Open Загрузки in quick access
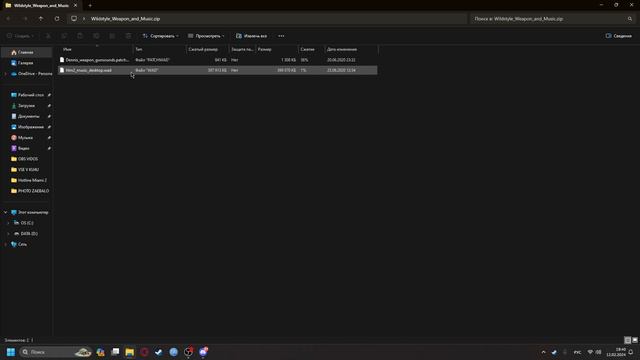 27,105
